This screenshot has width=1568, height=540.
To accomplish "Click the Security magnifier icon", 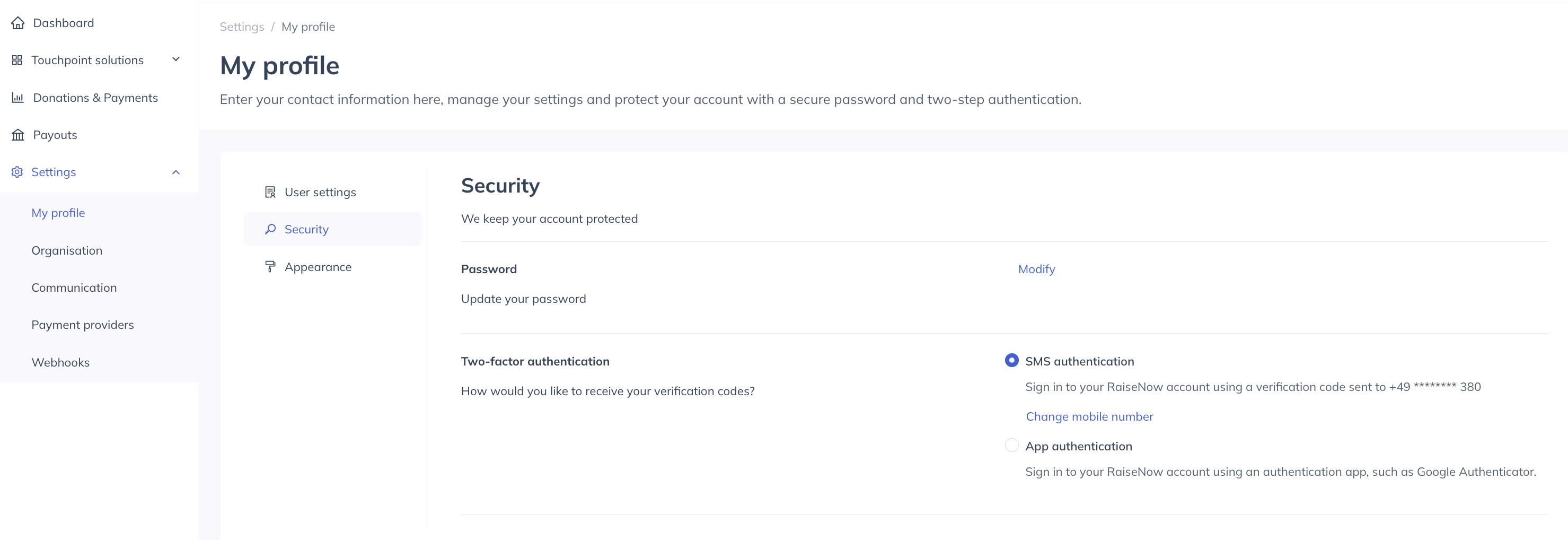I will click(x=270, y=229).
